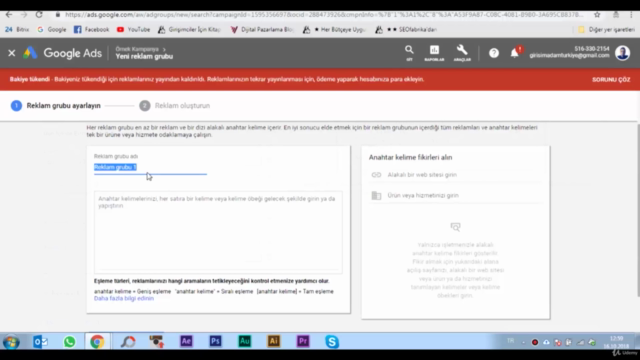The image size is (640, 360).
Task: Click the Google Ads logo
Action: tap(62, 53)
